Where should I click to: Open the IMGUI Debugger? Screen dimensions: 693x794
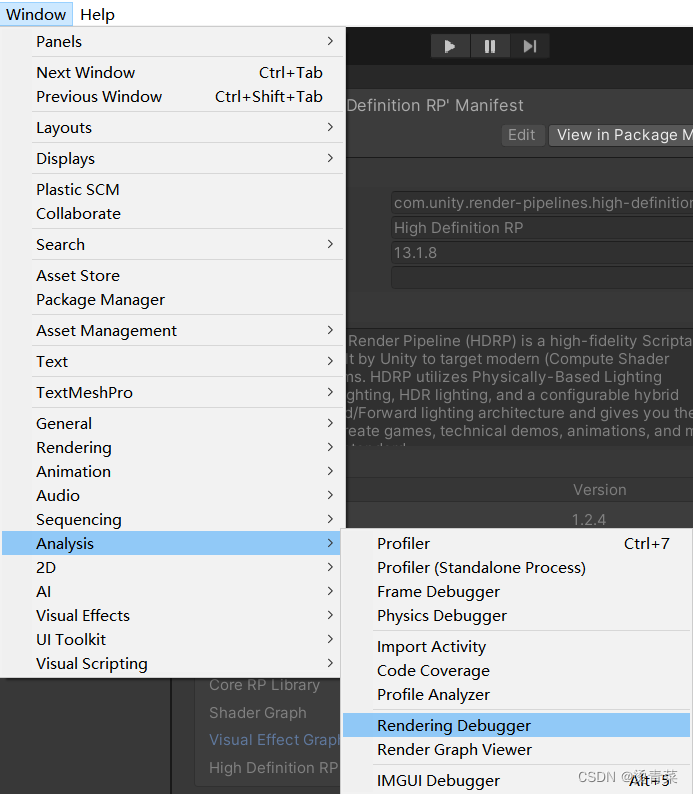click(x=516, y=781)
